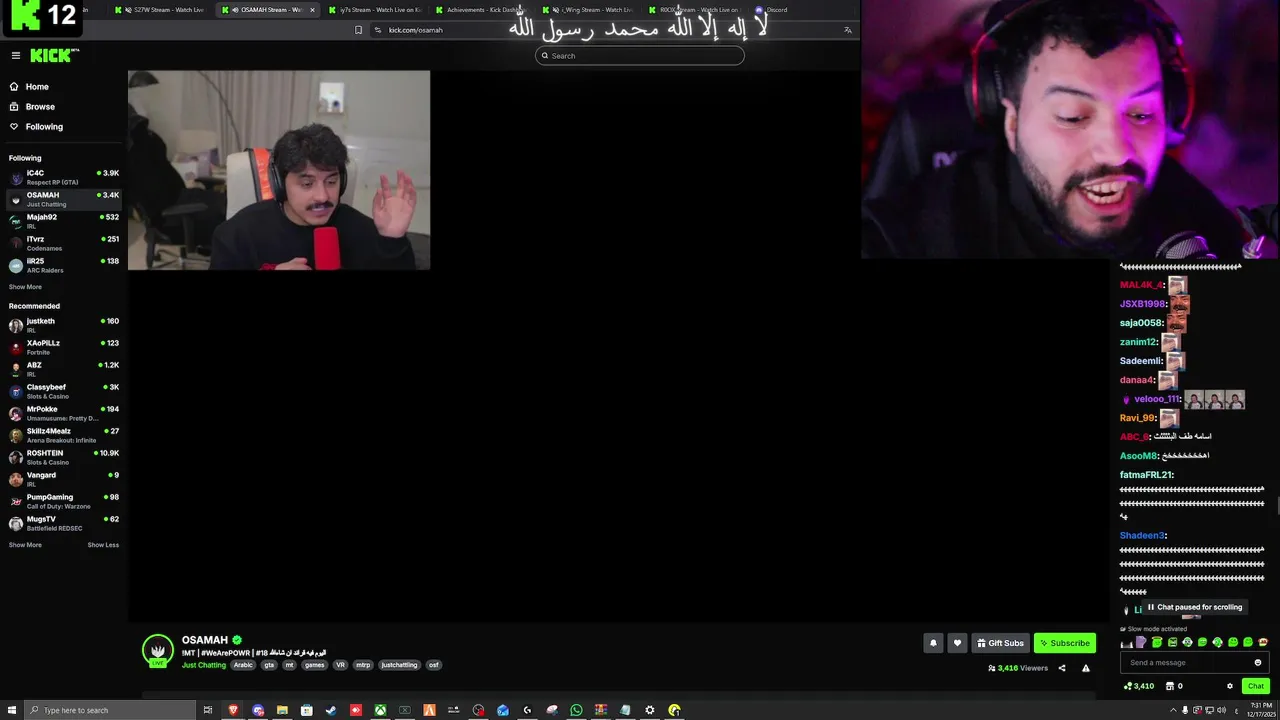Switch to S27W Stream browser tab
This screenshot has width=1280, height=720.
tap(160, 10)
